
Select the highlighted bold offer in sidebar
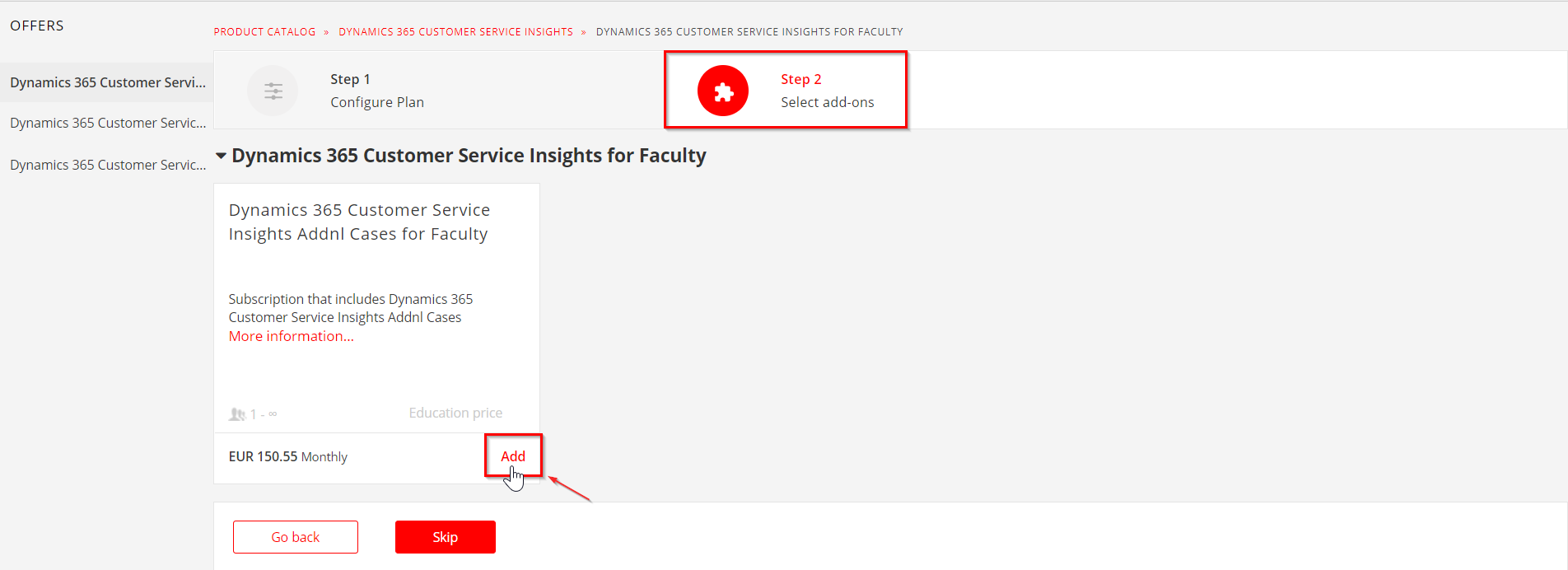[107, 82]
